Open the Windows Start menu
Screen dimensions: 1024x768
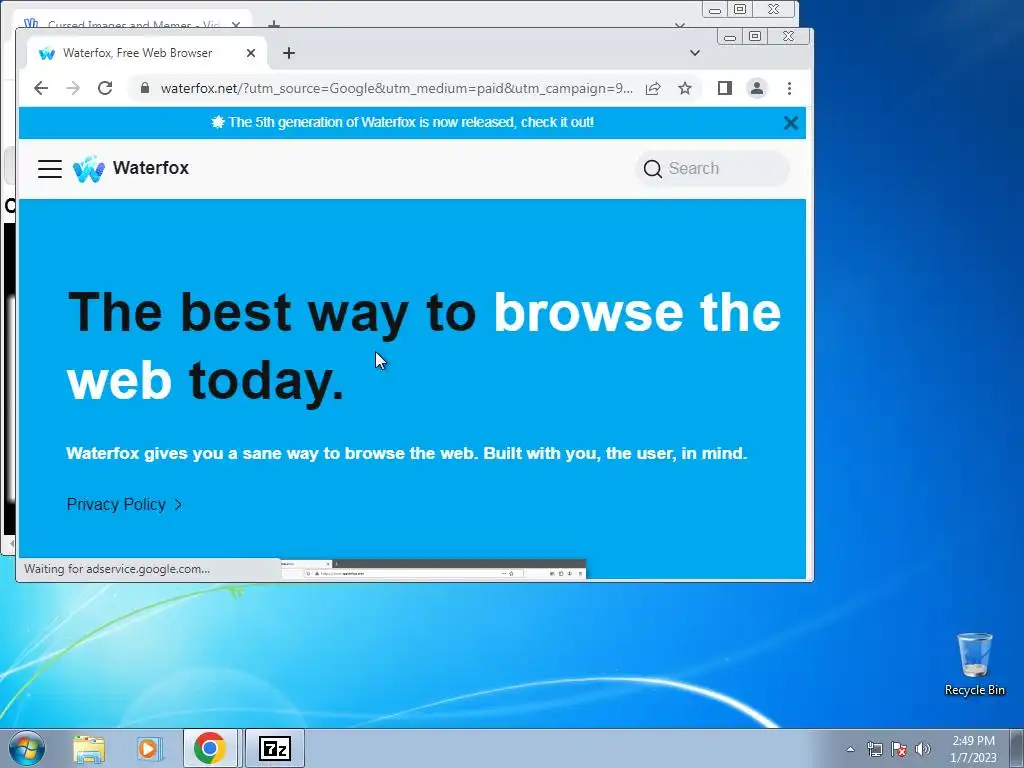click(27, 748)
